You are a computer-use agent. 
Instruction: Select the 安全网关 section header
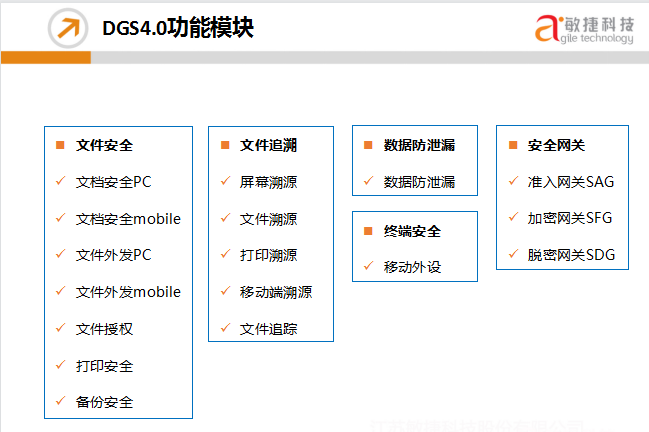tap(556, 145)
